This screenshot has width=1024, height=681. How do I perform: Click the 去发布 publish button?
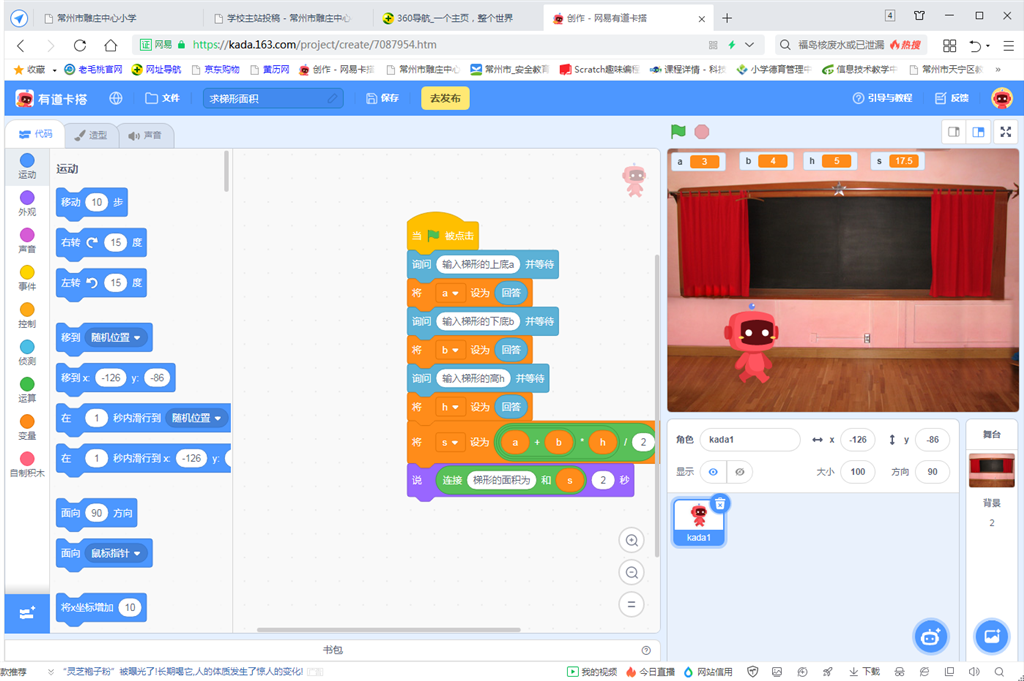pos(444,98)
